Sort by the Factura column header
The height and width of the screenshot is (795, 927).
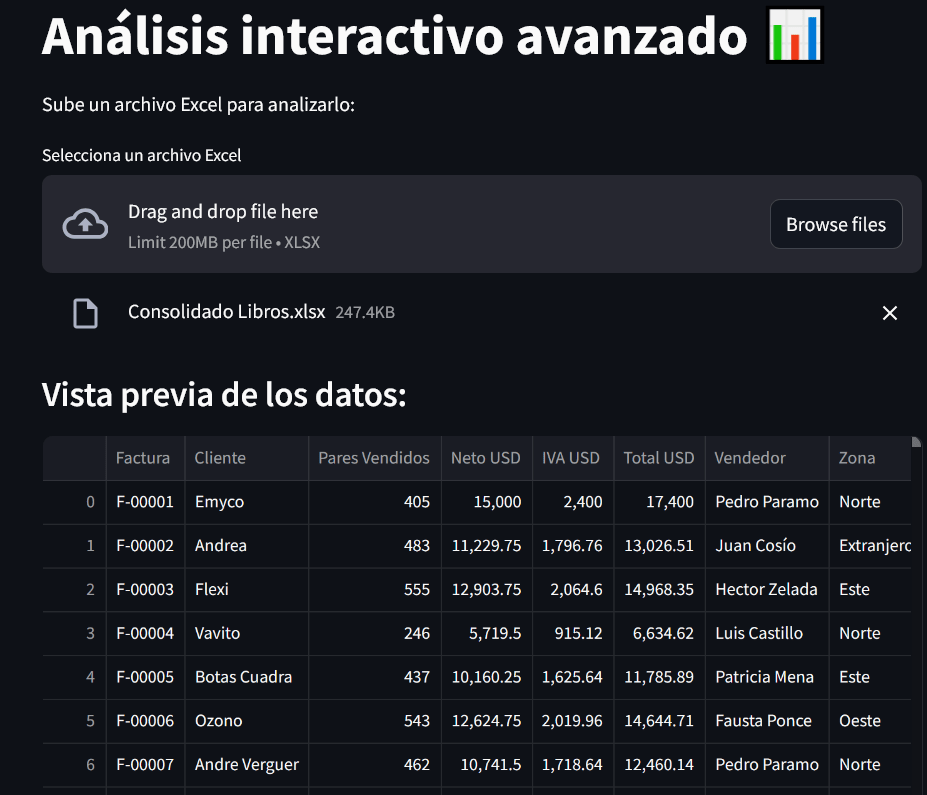pos(145,458)
